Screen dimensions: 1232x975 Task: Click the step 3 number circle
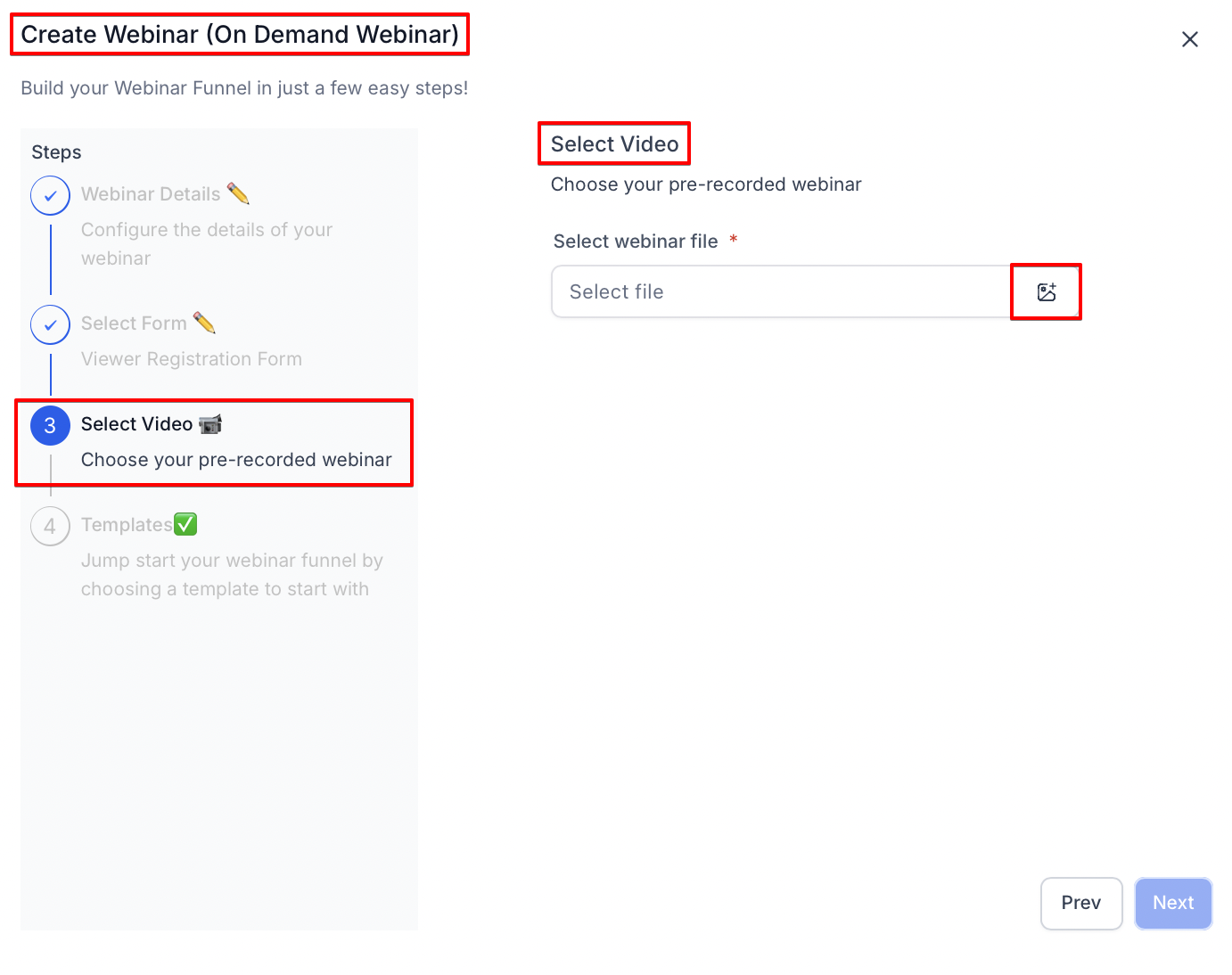pos(51,426)
